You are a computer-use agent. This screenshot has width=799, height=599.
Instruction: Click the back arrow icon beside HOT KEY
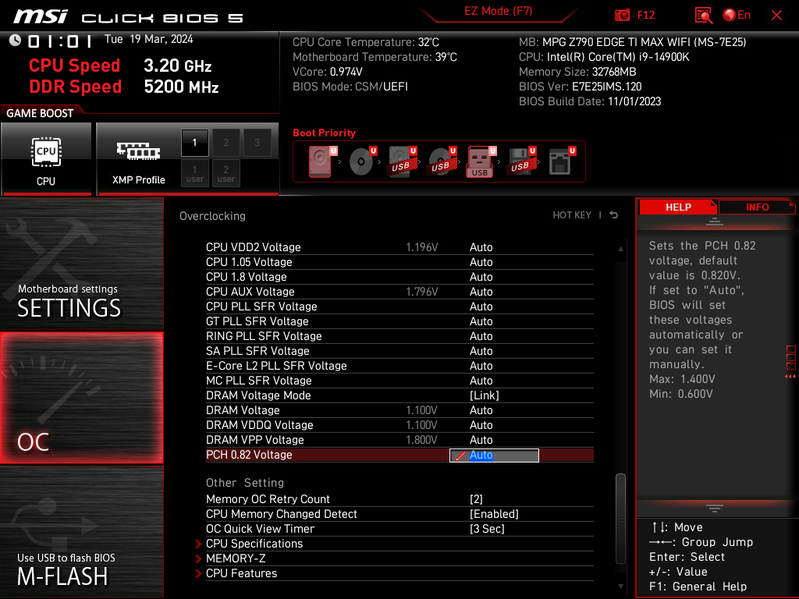pos(614,215)
